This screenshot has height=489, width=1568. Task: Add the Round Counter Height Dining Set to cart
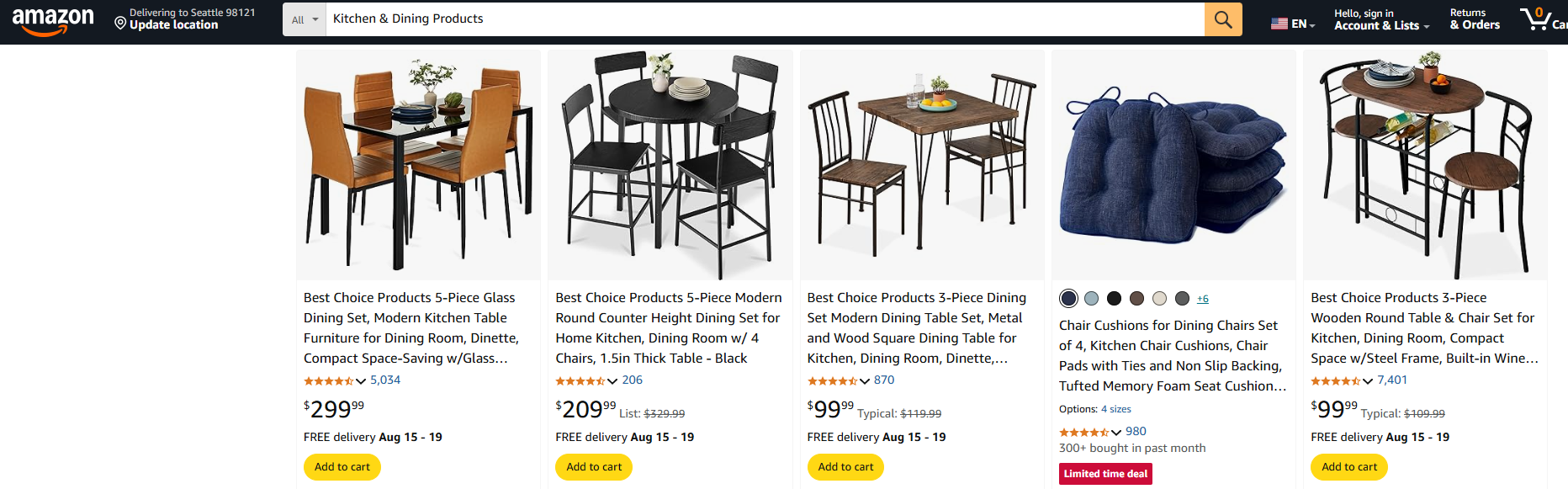coord(594,466)
